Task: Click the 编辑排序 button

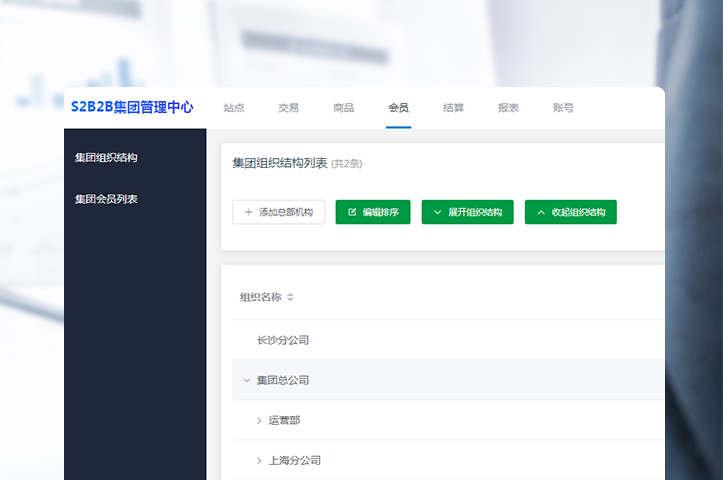Action: coord(373,212)
